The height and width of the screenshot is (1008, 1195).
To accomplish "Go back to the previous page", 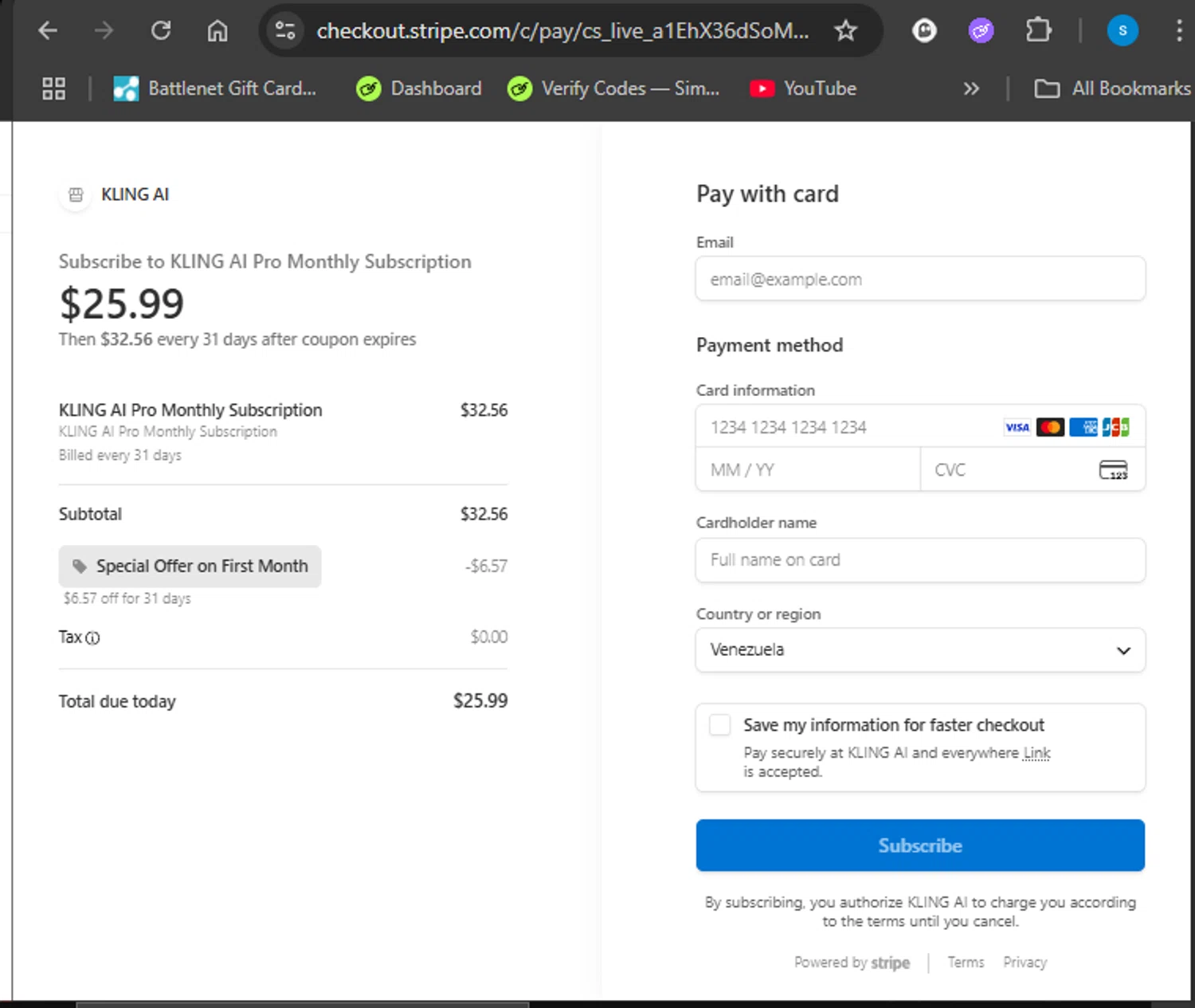I will tap(48, 31).
